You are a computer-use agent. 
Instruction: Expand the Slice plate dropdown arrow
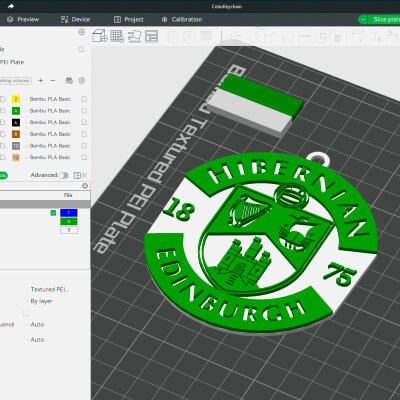point(363,20)
